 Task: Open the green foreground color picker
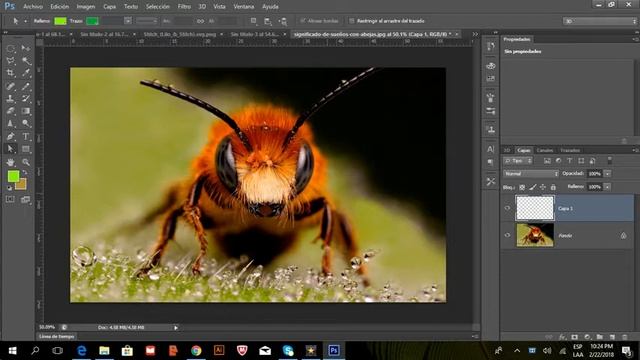[x=13, y=176]
